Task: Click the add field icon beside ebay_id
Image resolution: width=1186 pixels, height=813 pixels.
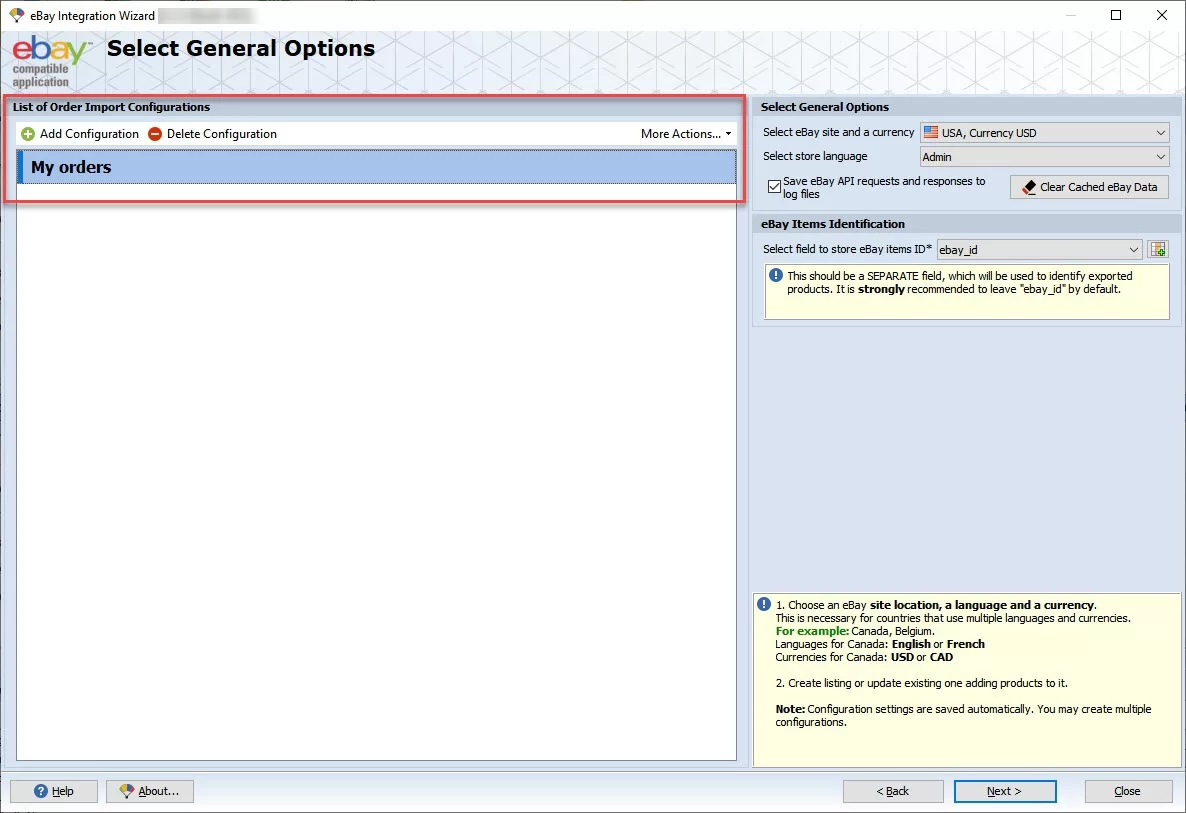Action: coord(1158,250)
